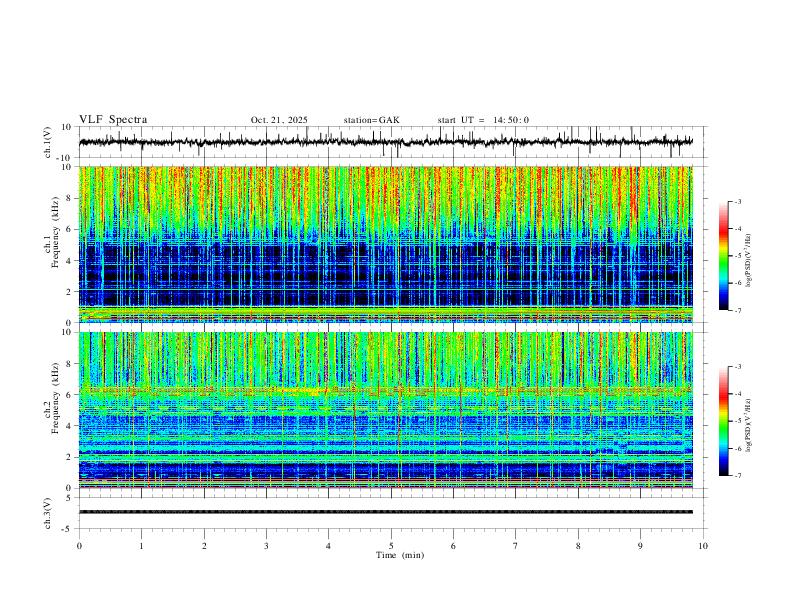Click the 'VLF Spectra' title text

[x=113, y=120]
